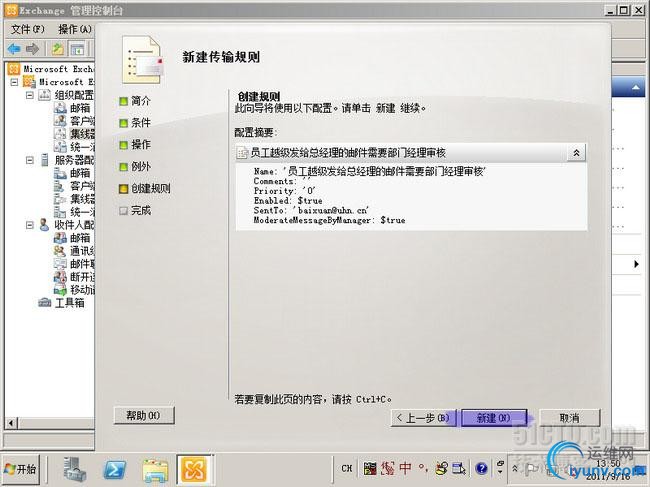This screenshot has width=650, height=487.
Task: Click the Enabled: $true summary line
Action: (288, 201)
